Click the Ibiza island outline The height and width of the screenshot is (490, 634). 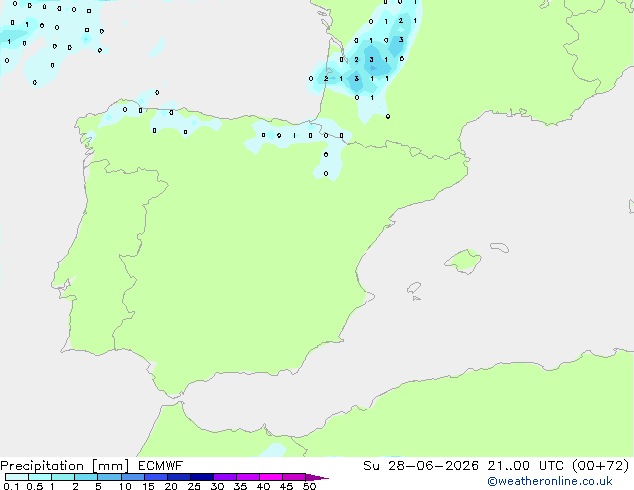(x=414, y=288)
